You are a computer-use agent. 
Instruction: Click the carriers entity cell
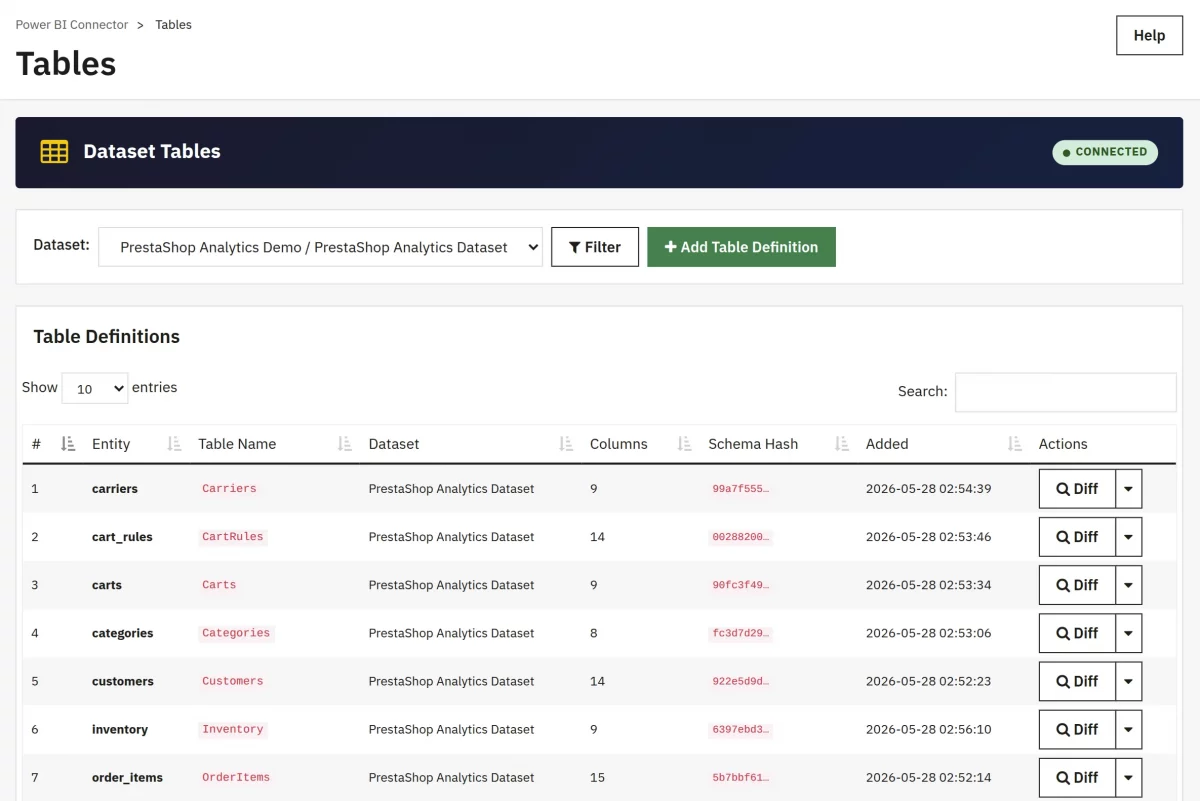click(115, 489)
